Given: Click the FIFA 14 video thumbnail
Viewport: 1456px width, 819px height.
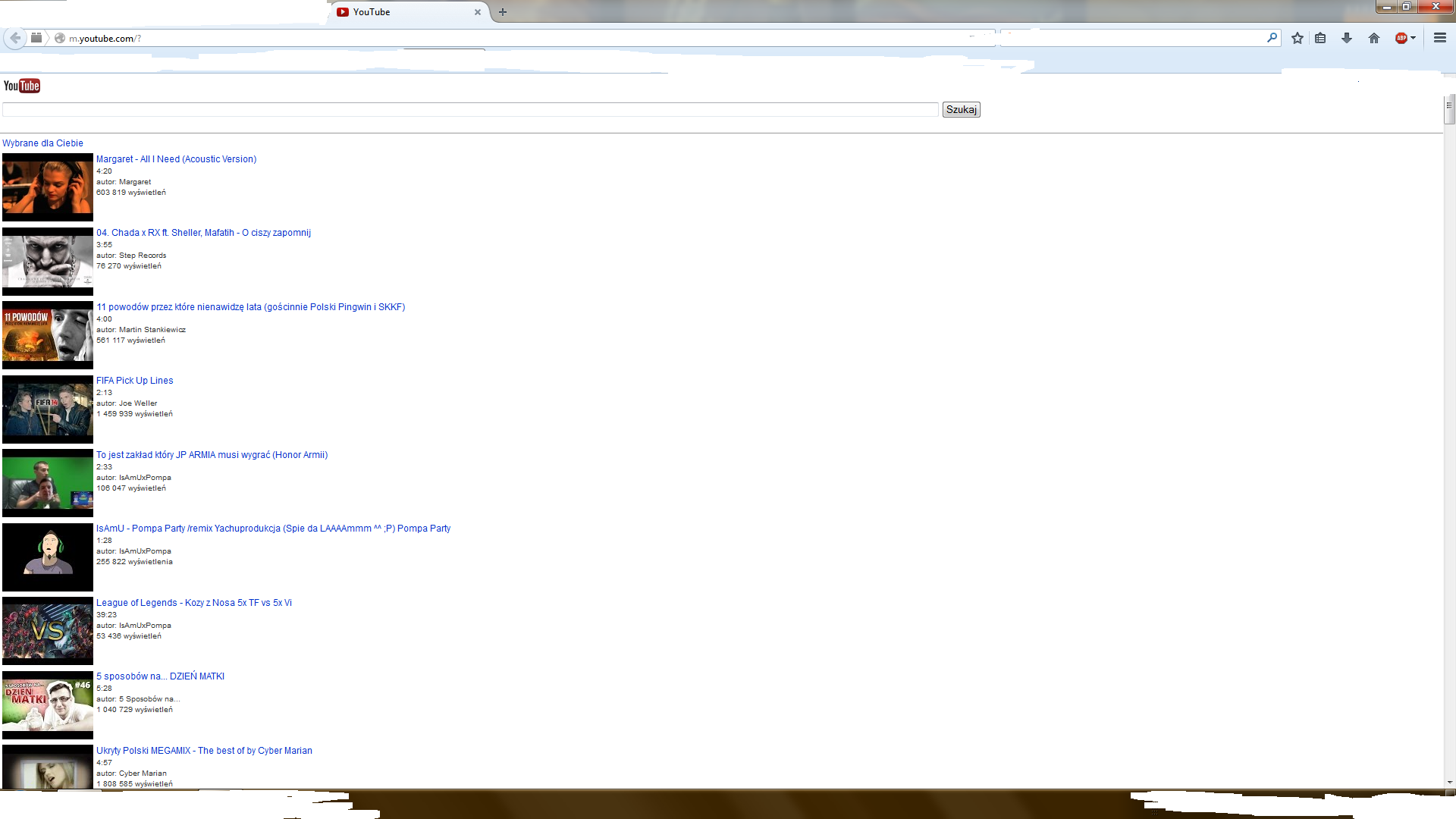Looking at the screenshot, I should click(48, 409).
